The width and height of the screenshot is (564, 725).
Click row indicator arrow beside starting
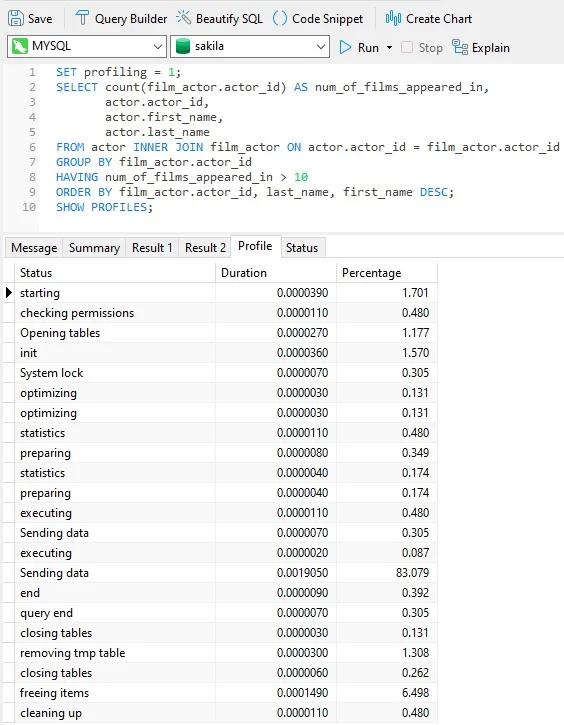click(8, 293)
